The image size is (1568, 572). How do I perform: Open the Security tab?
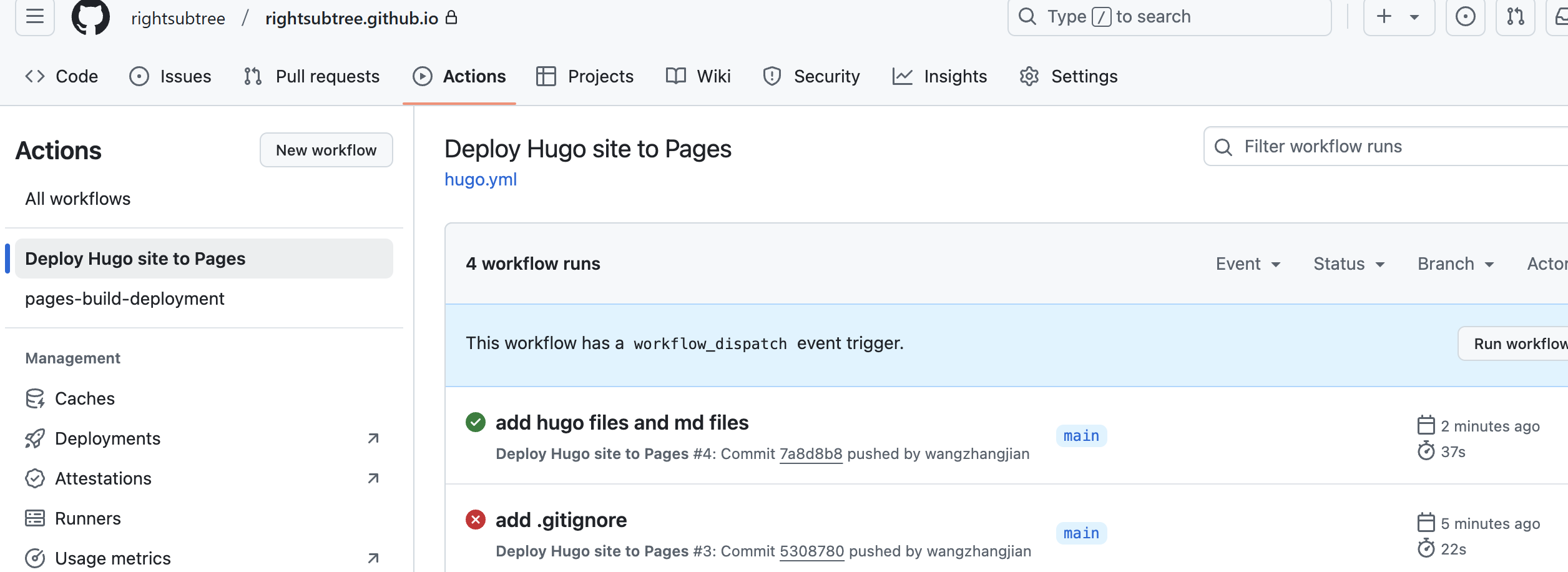point(811,76)
